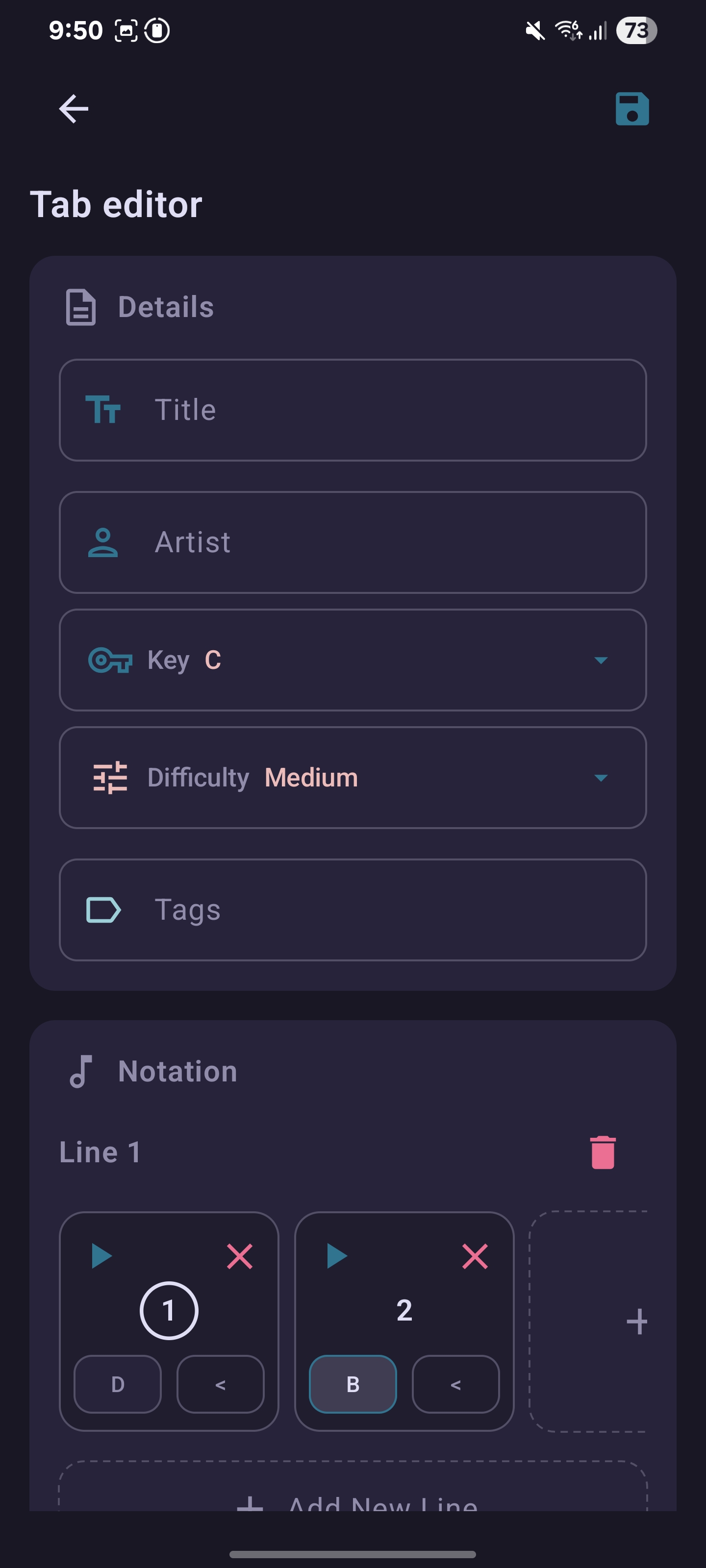The height and width of the screenshot is (1568, 706).
Task: Play the second measure
Action: [x=336, y=1255]
